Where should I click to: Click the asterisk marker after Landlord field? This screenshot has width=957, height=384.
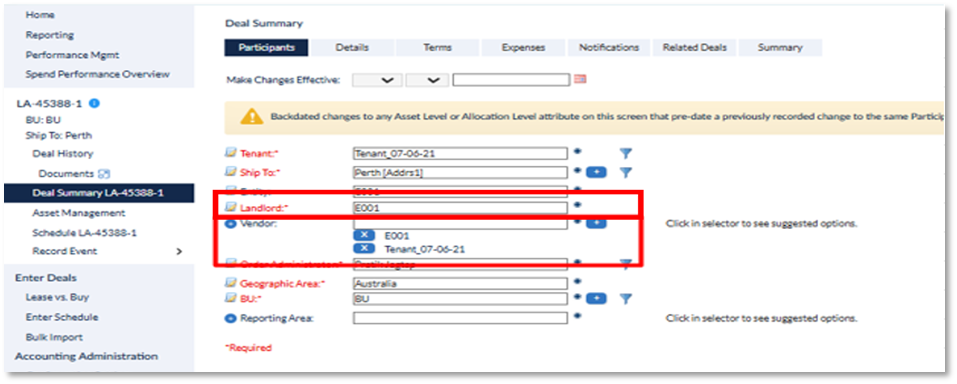577,206
